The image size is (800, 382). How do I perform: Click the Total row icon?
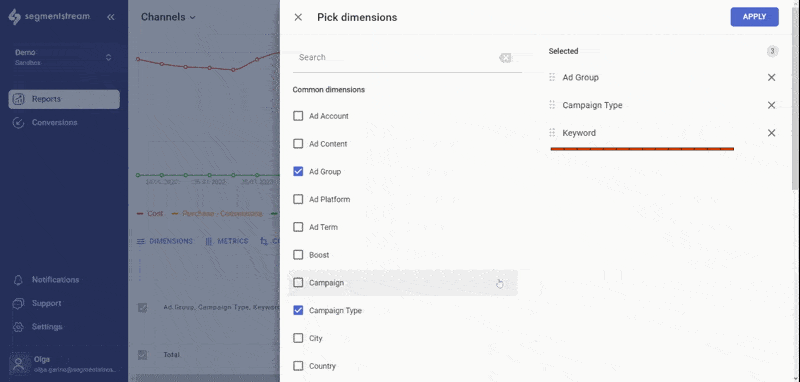click(x=142, y=354)
